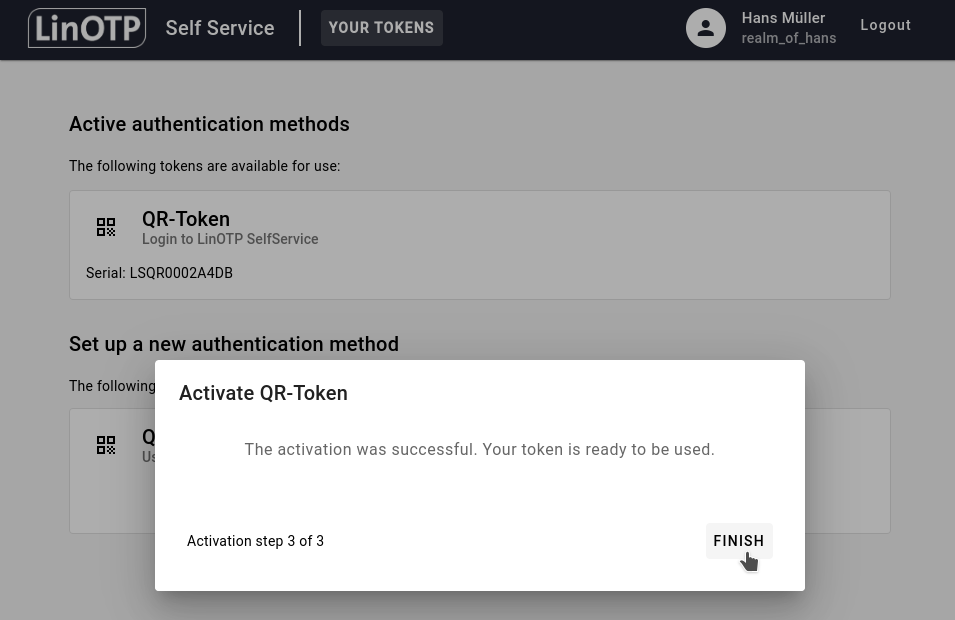The height and width of the screenshot is (620, 955).
Task: Click the 'Activation step 3 of 3' indicator
Action: (x=255, y=541)
